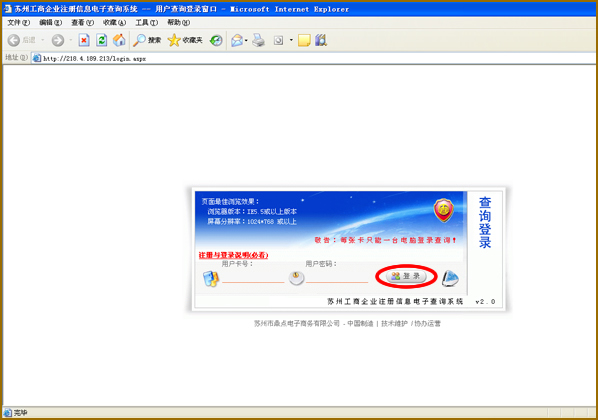Click the Messenger-style toolbar icon at far right
The image size is (598, 420).
tap(321, 40)
